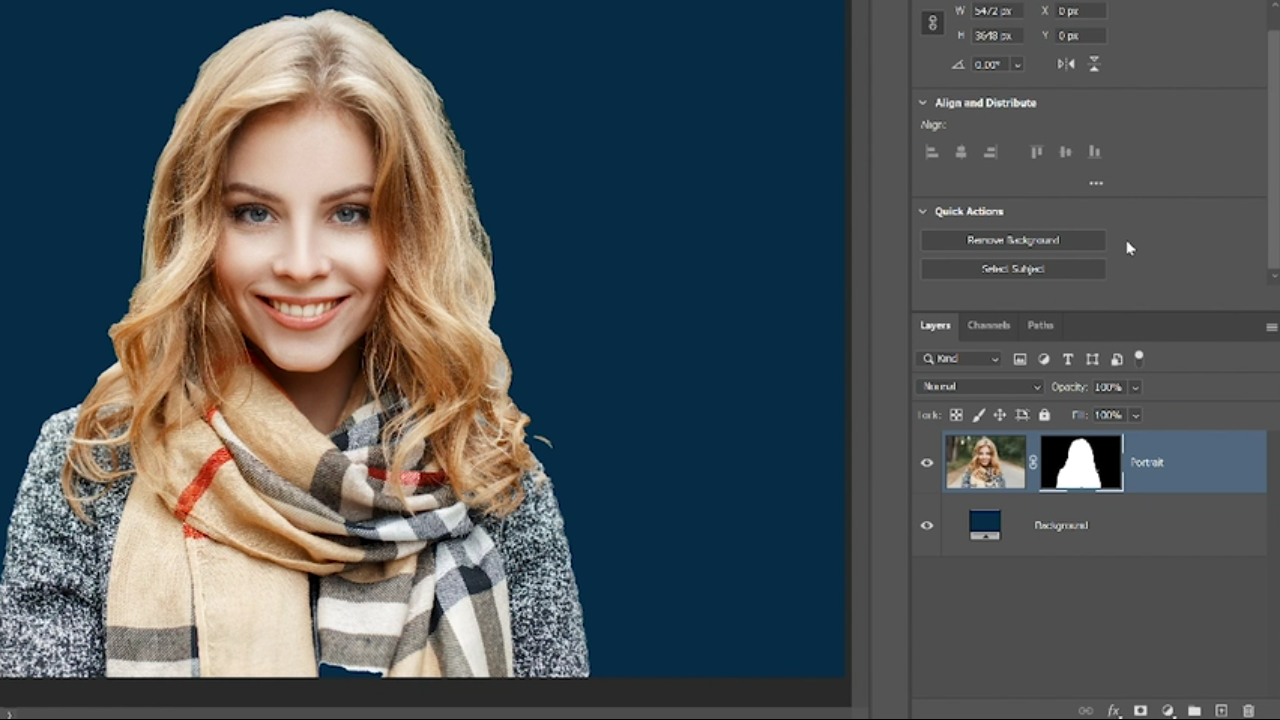1280x720 pixels.
Task: Collapse the Align and Distribute section
Action: [923, 103]
